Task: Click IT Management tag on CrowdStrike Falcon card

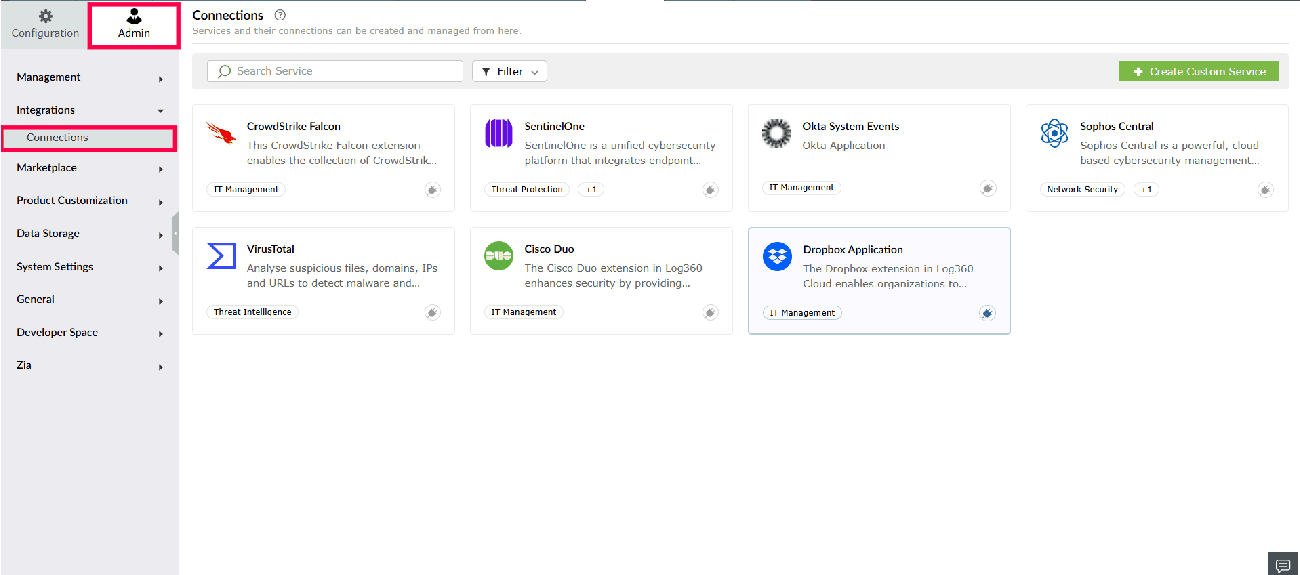Action: click(245, 189)
